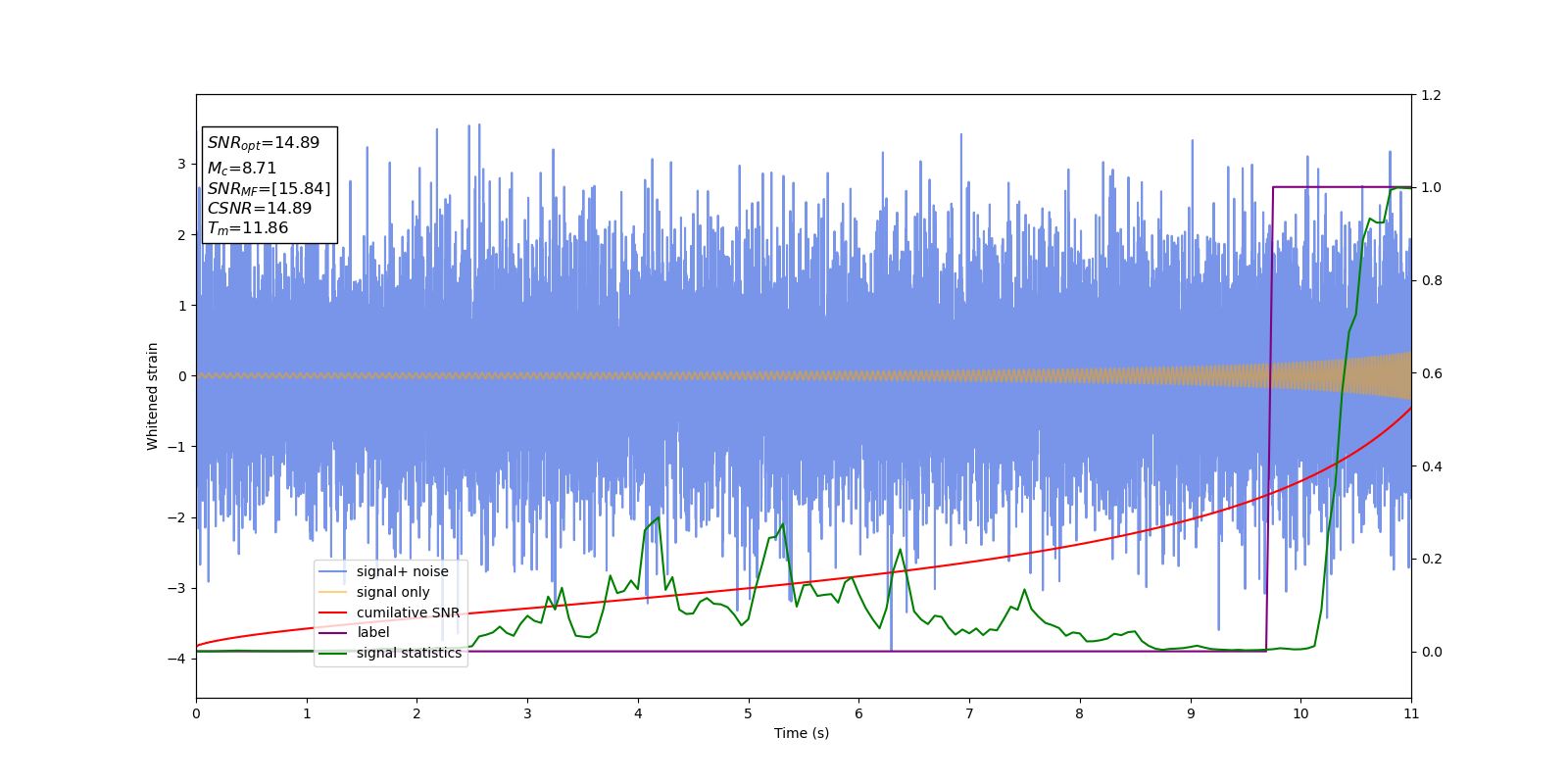Click the Tm=11.86 annotation text
This screenshot has width=1568, height=784.
[x=248, y=228]
